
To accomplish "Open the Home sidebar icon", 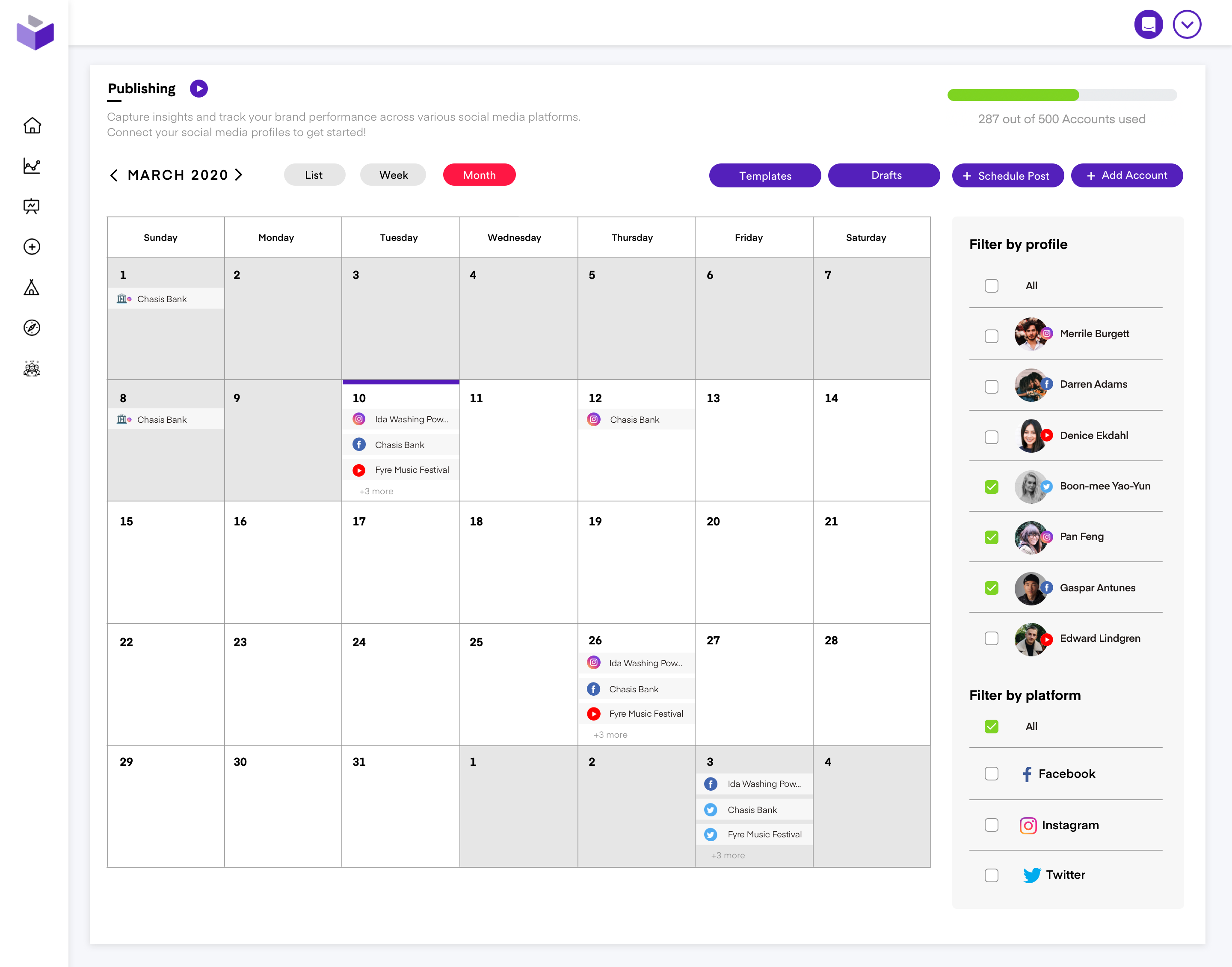I will coord(32,126).
